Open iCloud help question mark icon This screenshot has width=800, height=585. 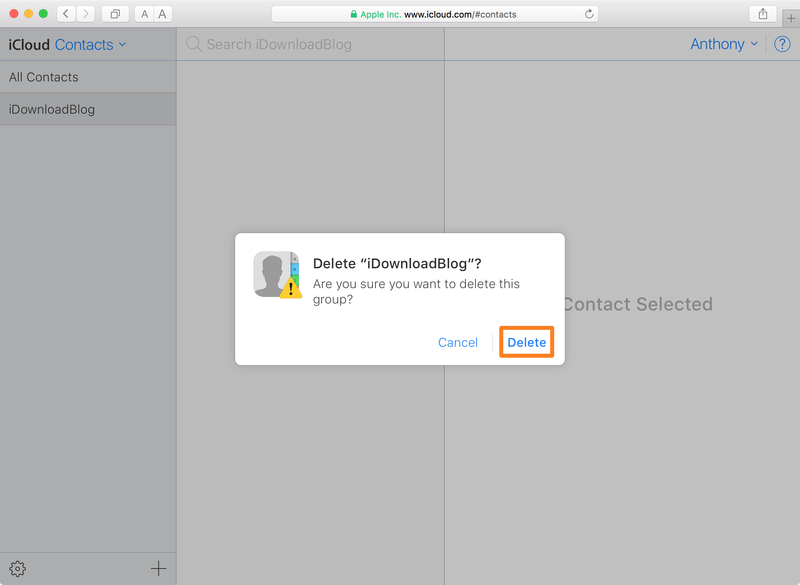tap(782, 44)
